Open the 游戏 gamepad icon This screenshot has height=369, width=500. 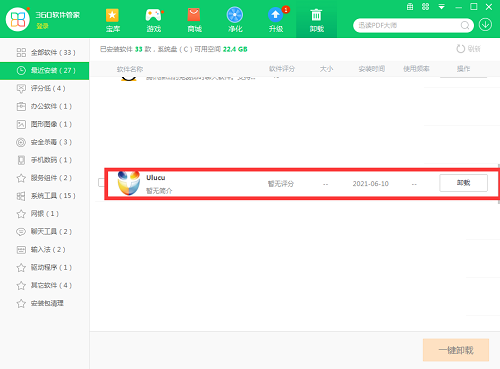[x=154, y=15]
